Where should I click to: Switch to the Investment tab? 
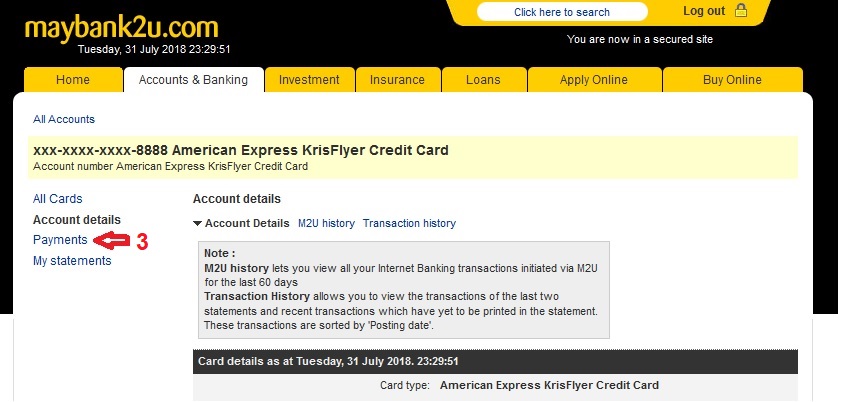309,80
